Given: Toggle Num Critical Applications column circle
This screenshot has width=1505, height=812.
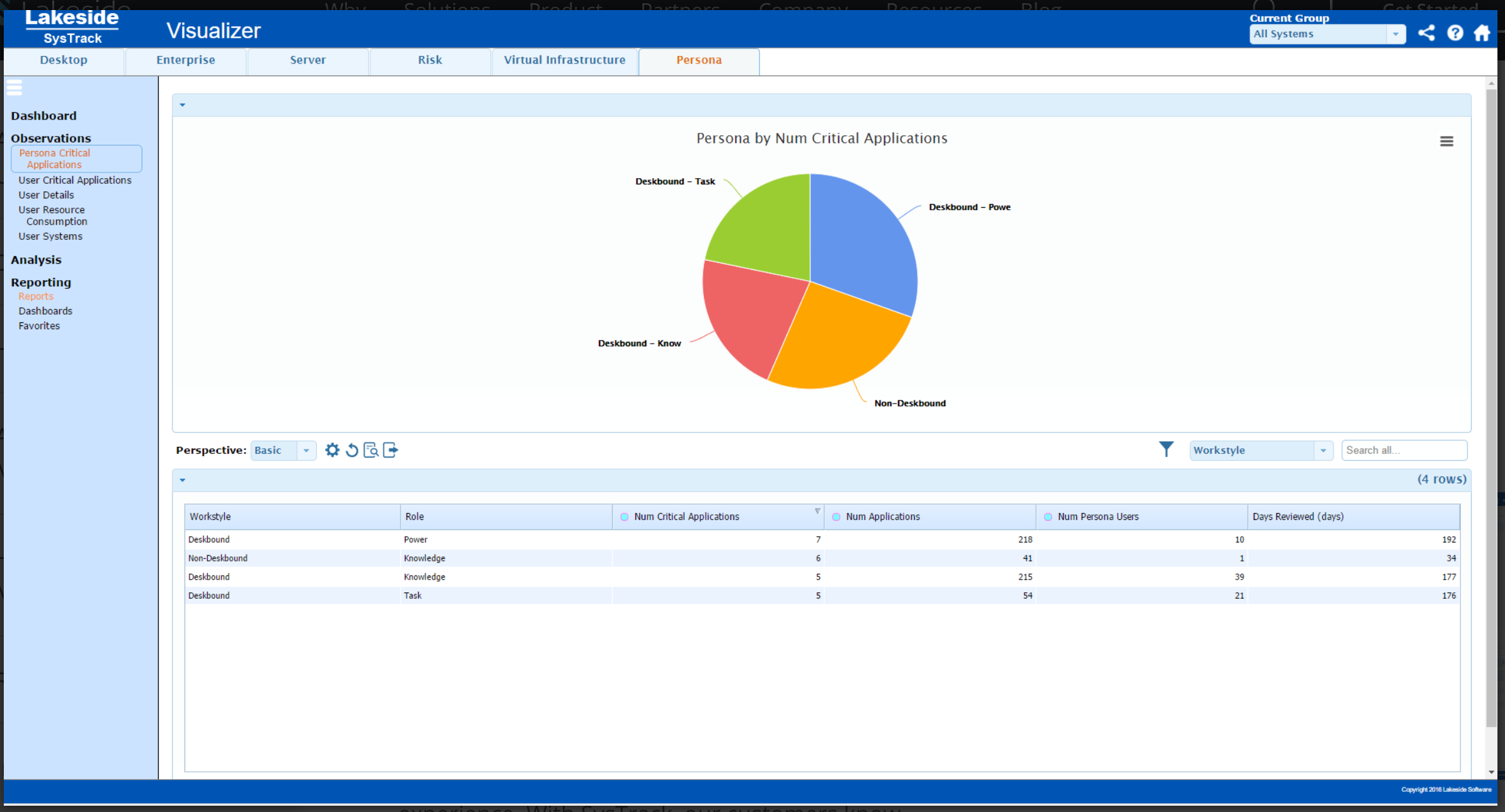Looking at the screenshot, I should pos(624,517).
